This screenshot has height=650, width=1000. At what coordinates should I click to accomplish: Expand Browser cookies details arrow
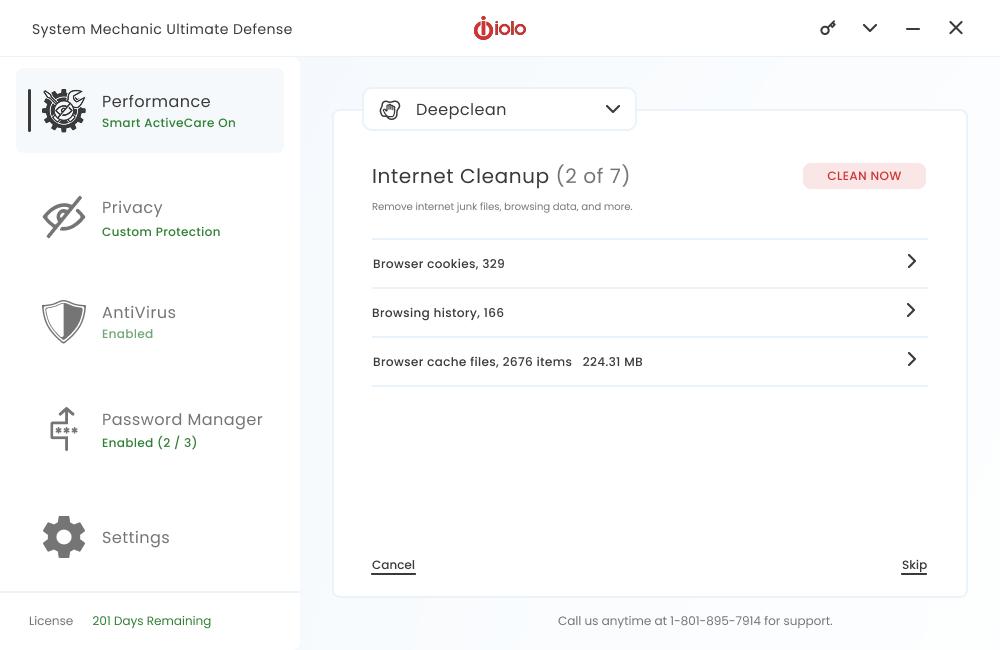(x=911, y=261)
